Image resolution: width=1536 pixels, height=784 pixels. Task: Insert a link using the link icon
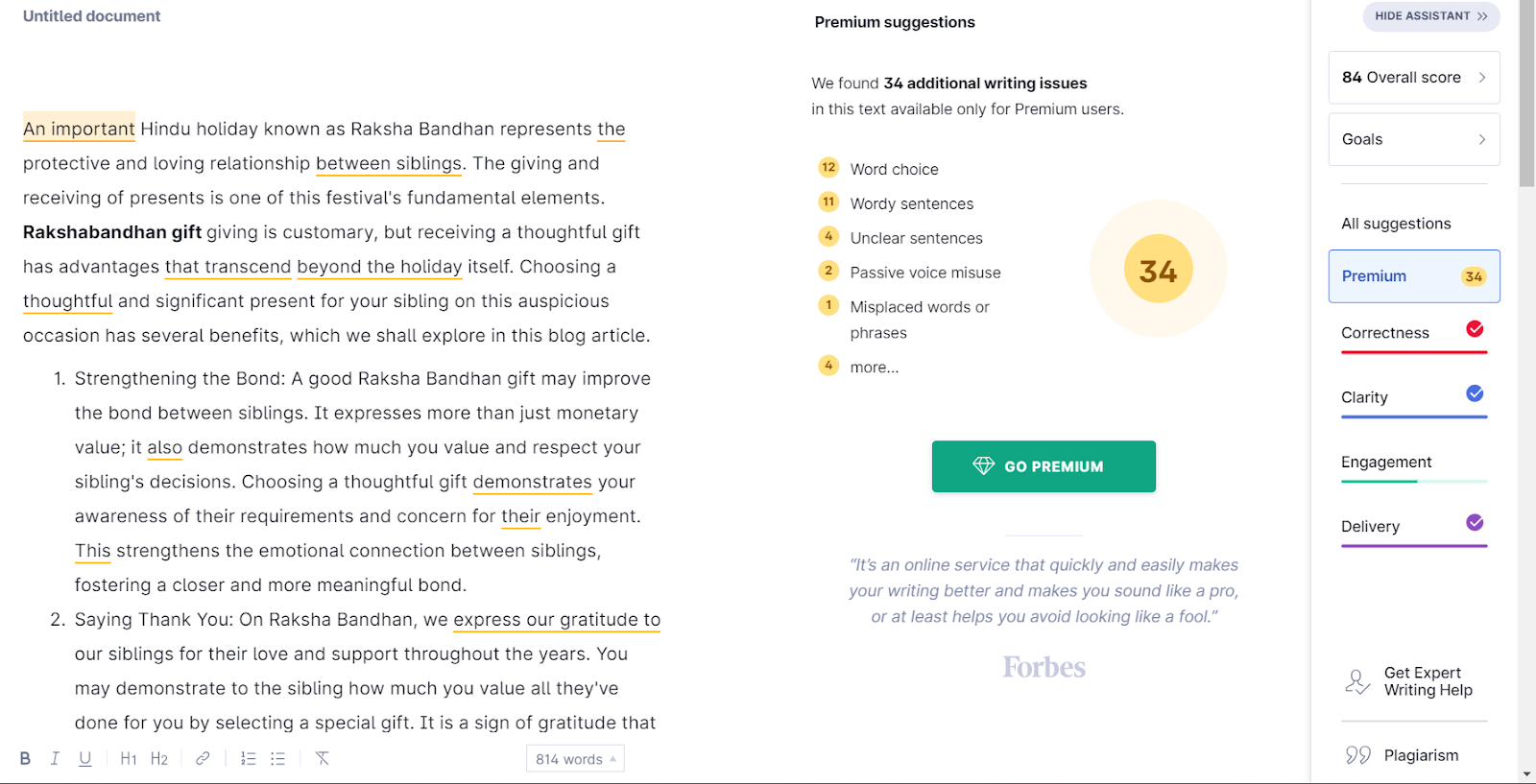pyautogui.click(x=203, y=758)
